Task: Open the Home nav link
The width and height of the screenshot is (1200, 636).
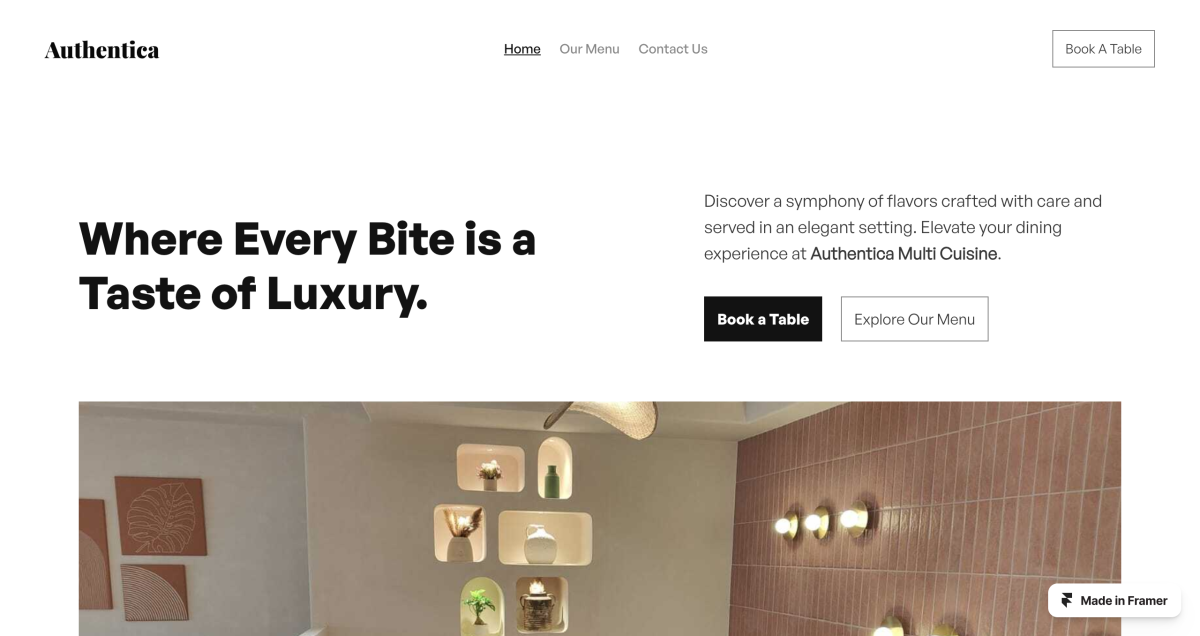Action: coord(522,49)
